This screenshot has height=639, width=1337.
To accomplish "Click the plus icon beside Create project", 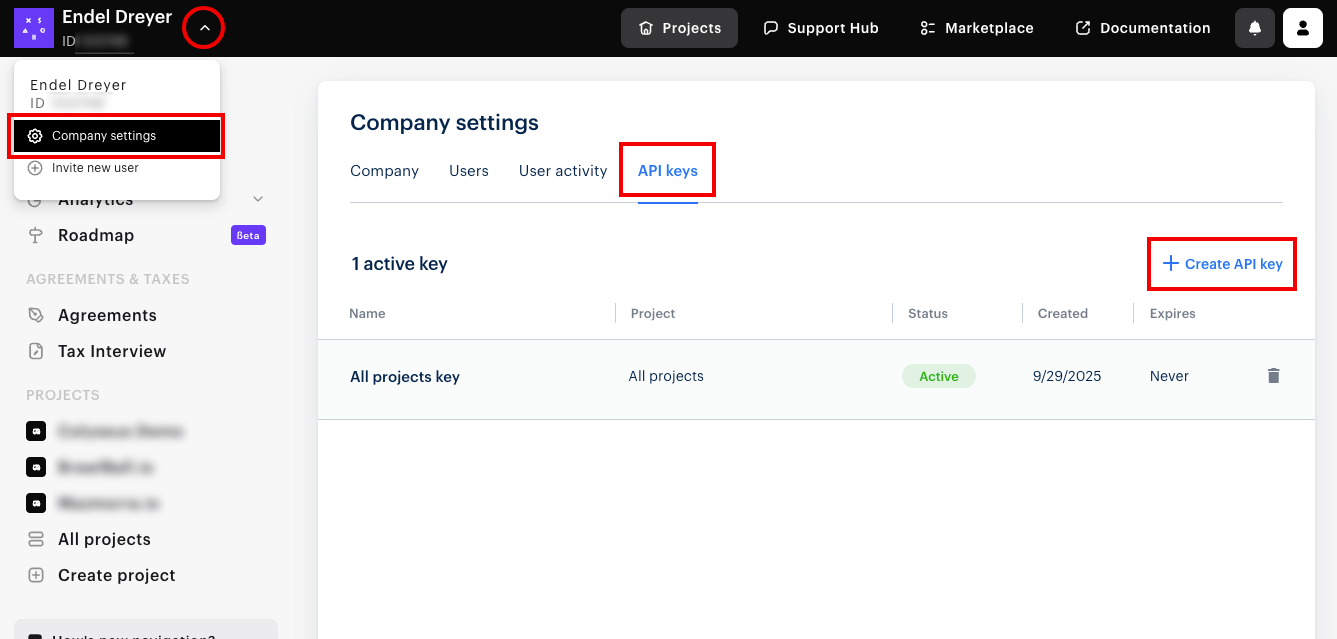I will coord(36,575).
